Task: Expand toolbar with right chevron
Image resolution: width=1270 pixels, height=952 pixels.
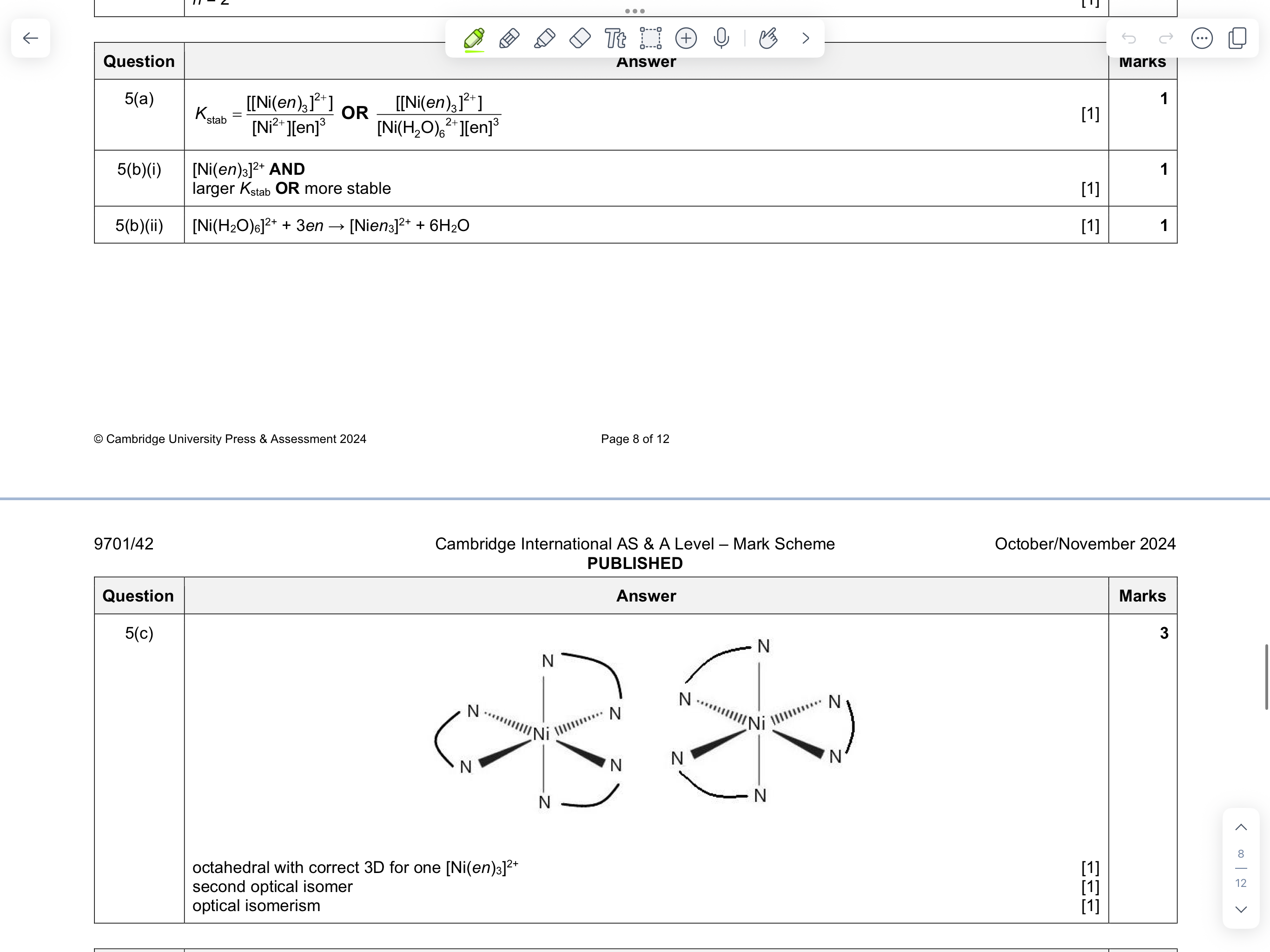Action: tap(806, 39)
